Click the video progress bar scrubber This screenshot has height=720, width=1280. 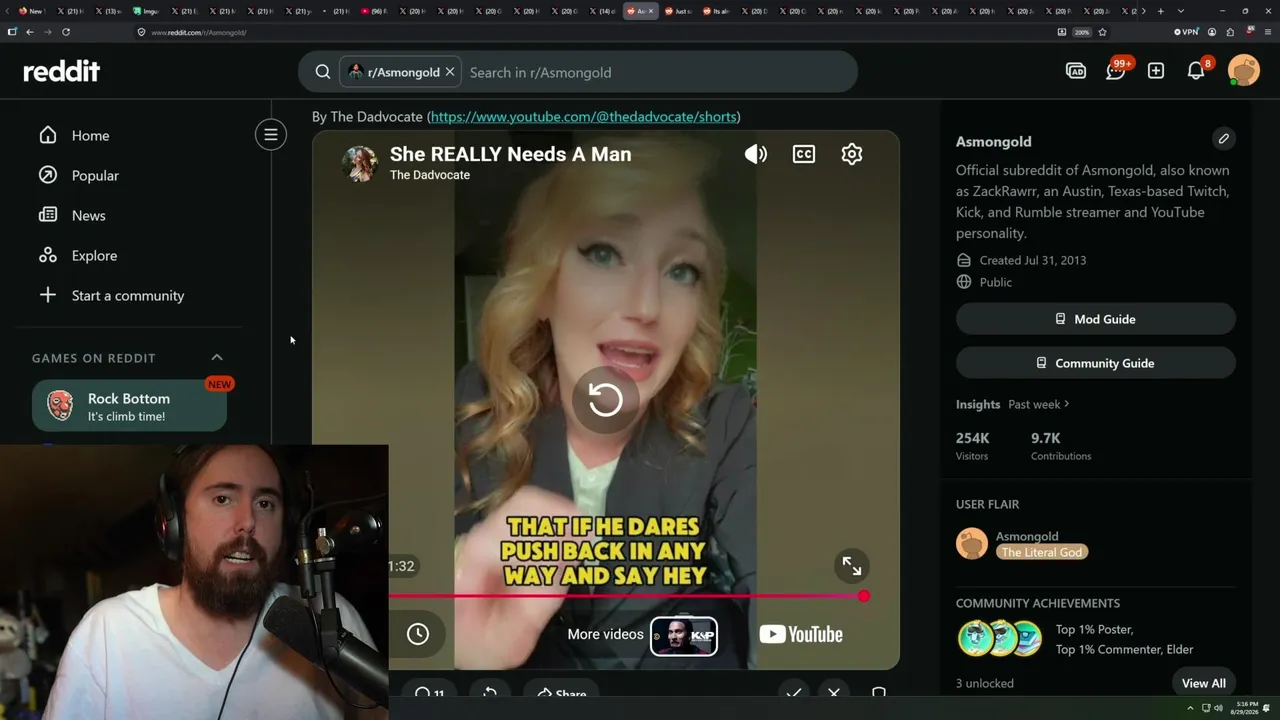pyautogui.click(x=864, y=596)
